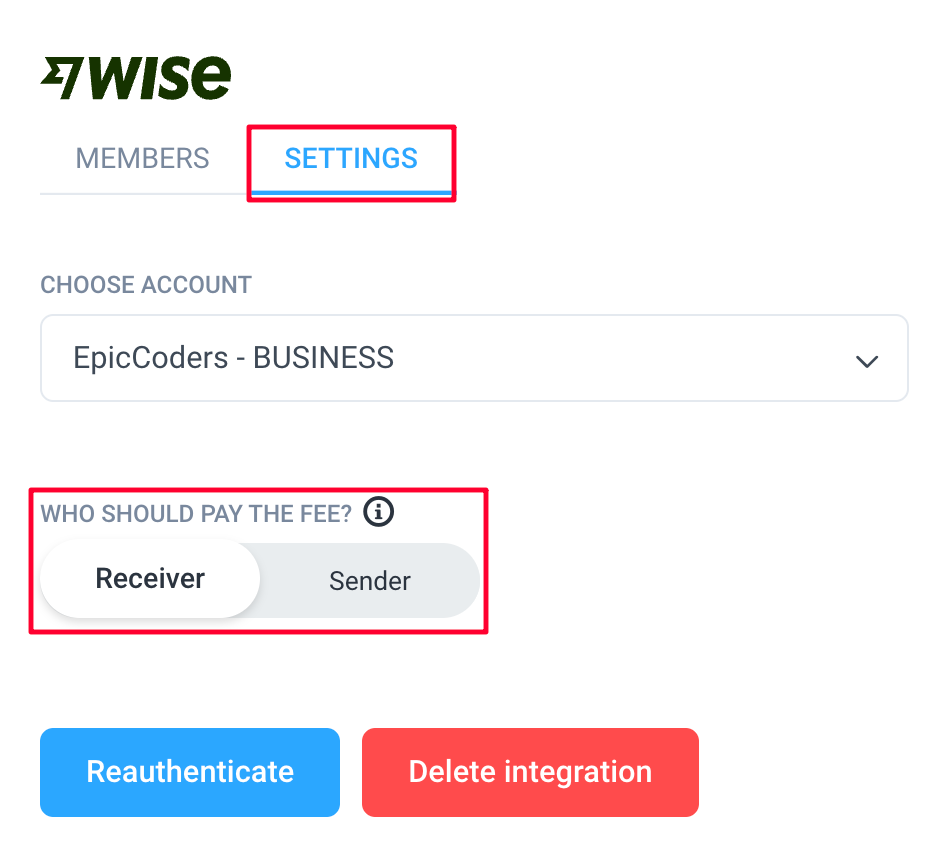Toggle the Receiver/Sender fee switch
This screenshot has width=934, height=858.
click(x=260, y=579)
